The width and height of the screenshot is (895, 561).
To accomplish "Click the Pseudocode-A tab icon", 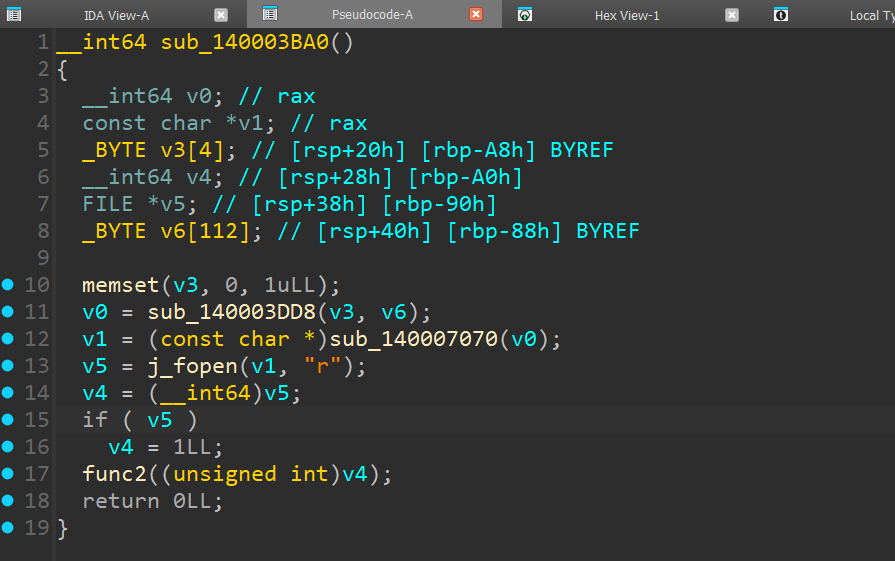I will (x=269, y=14).
